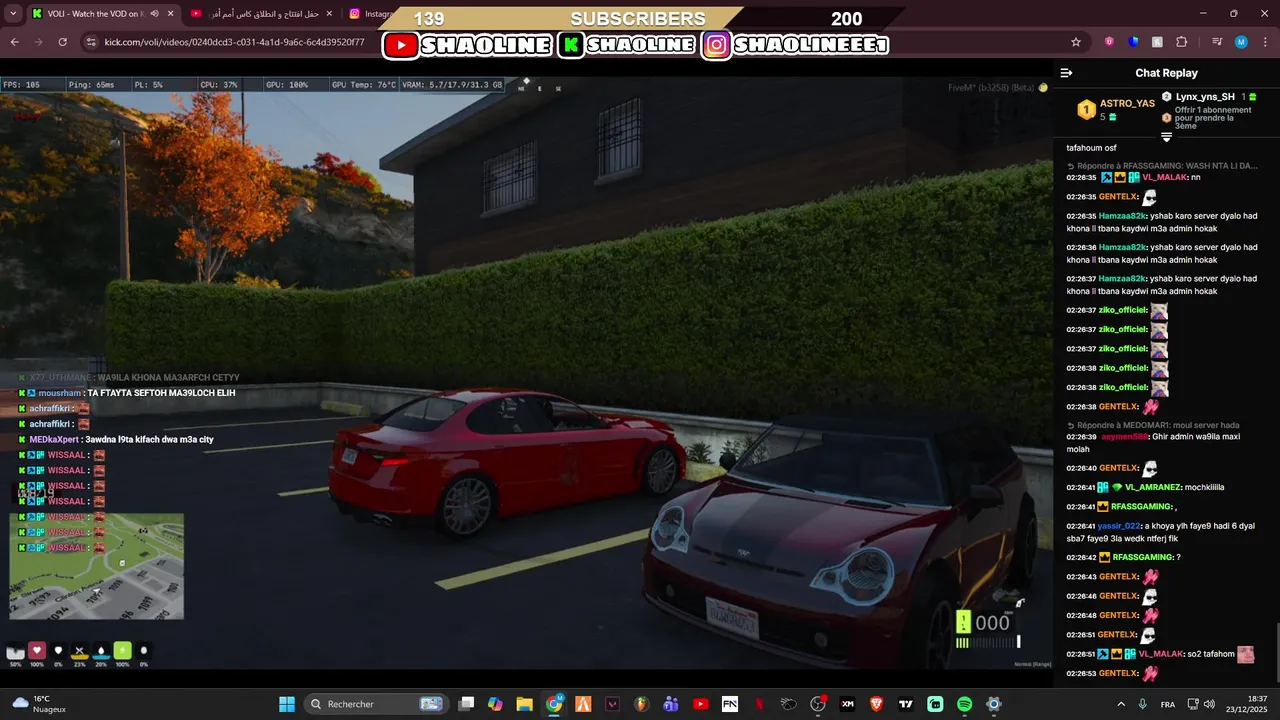Switch to the YouTube Arabic-titled tab
1280x720 pixels.
tap(263, 14)
